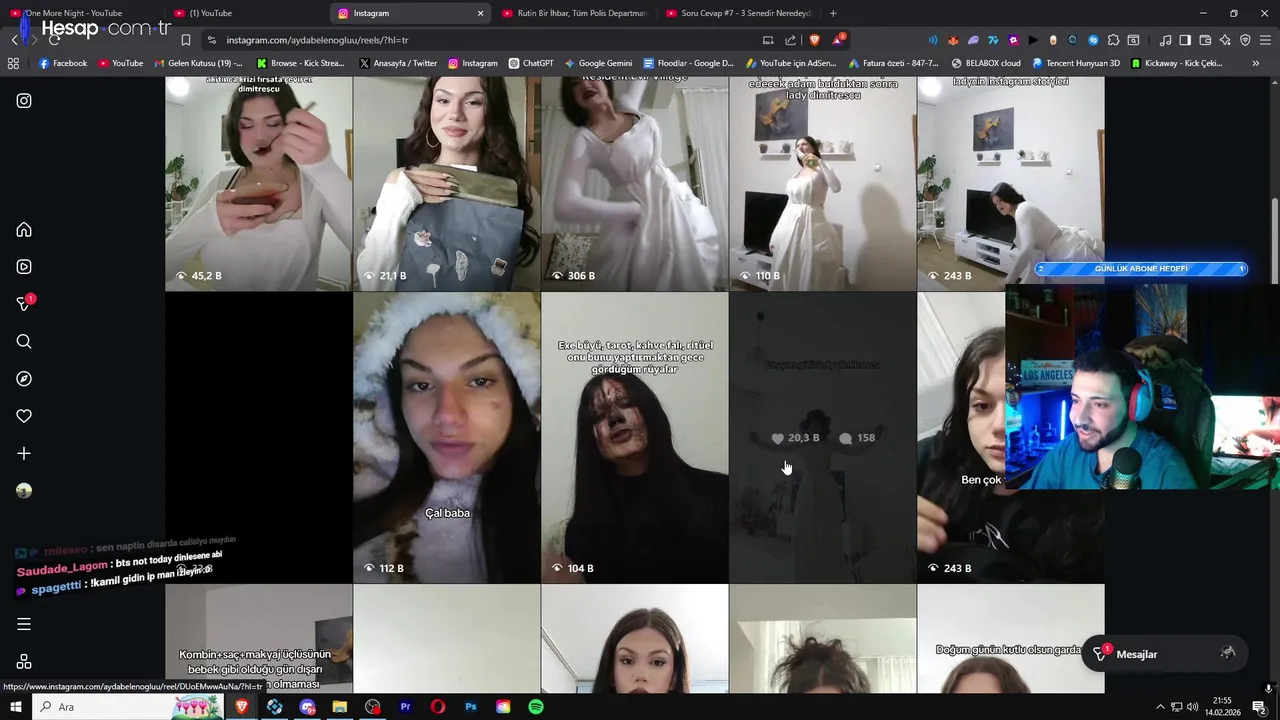Show hidden system tray icons
Screen dimensions: 1280x720
[x=1160, y=707]
